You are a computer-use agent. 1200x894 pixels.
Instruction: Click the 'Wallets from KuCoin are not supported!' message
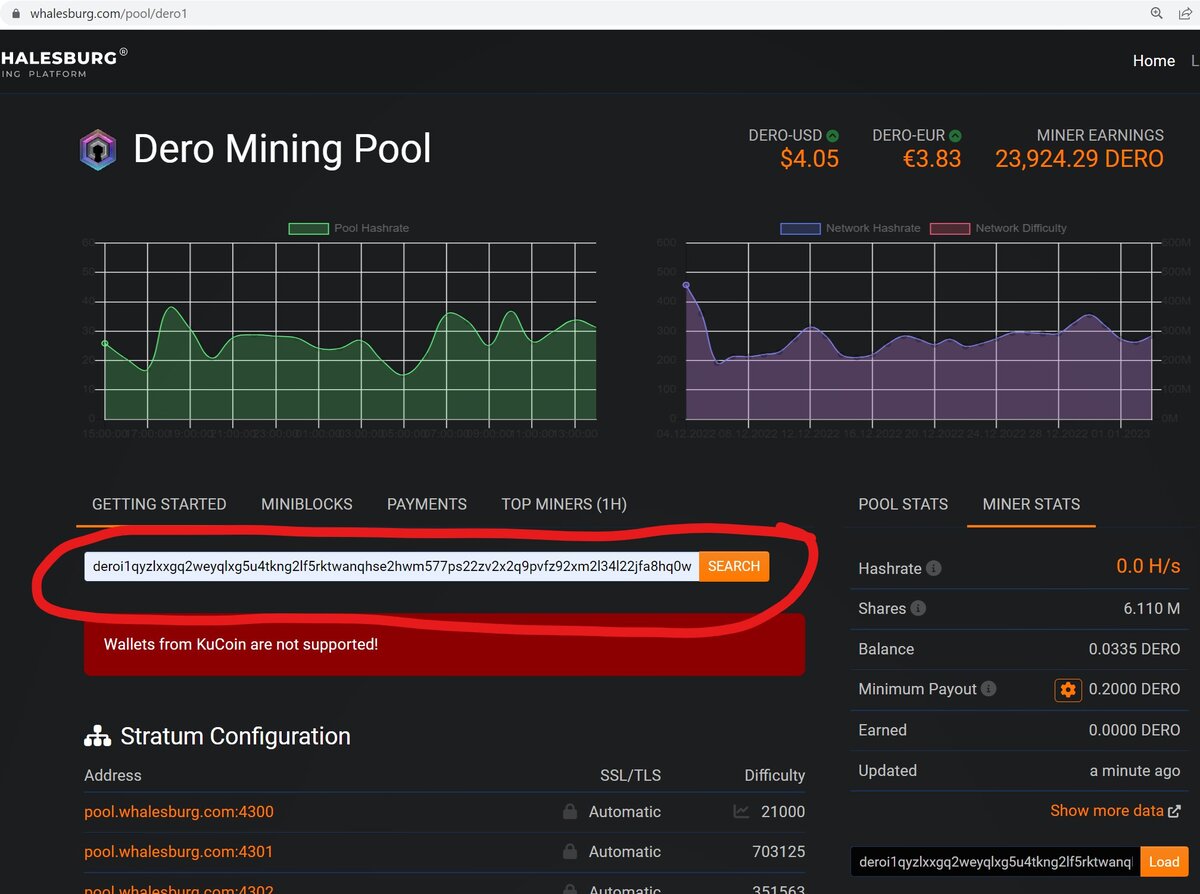click(241, 644)
